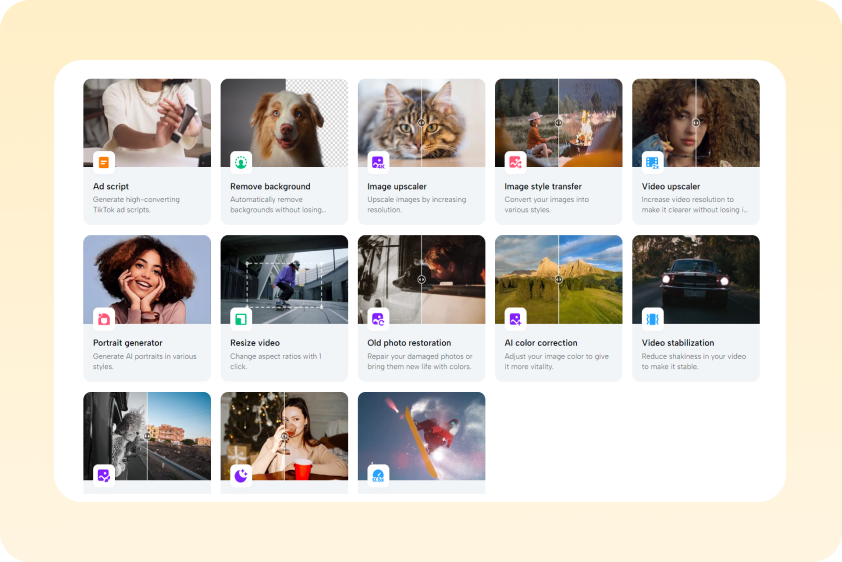
Task: Open the snowboarder thumbnail
Action: 422,436
